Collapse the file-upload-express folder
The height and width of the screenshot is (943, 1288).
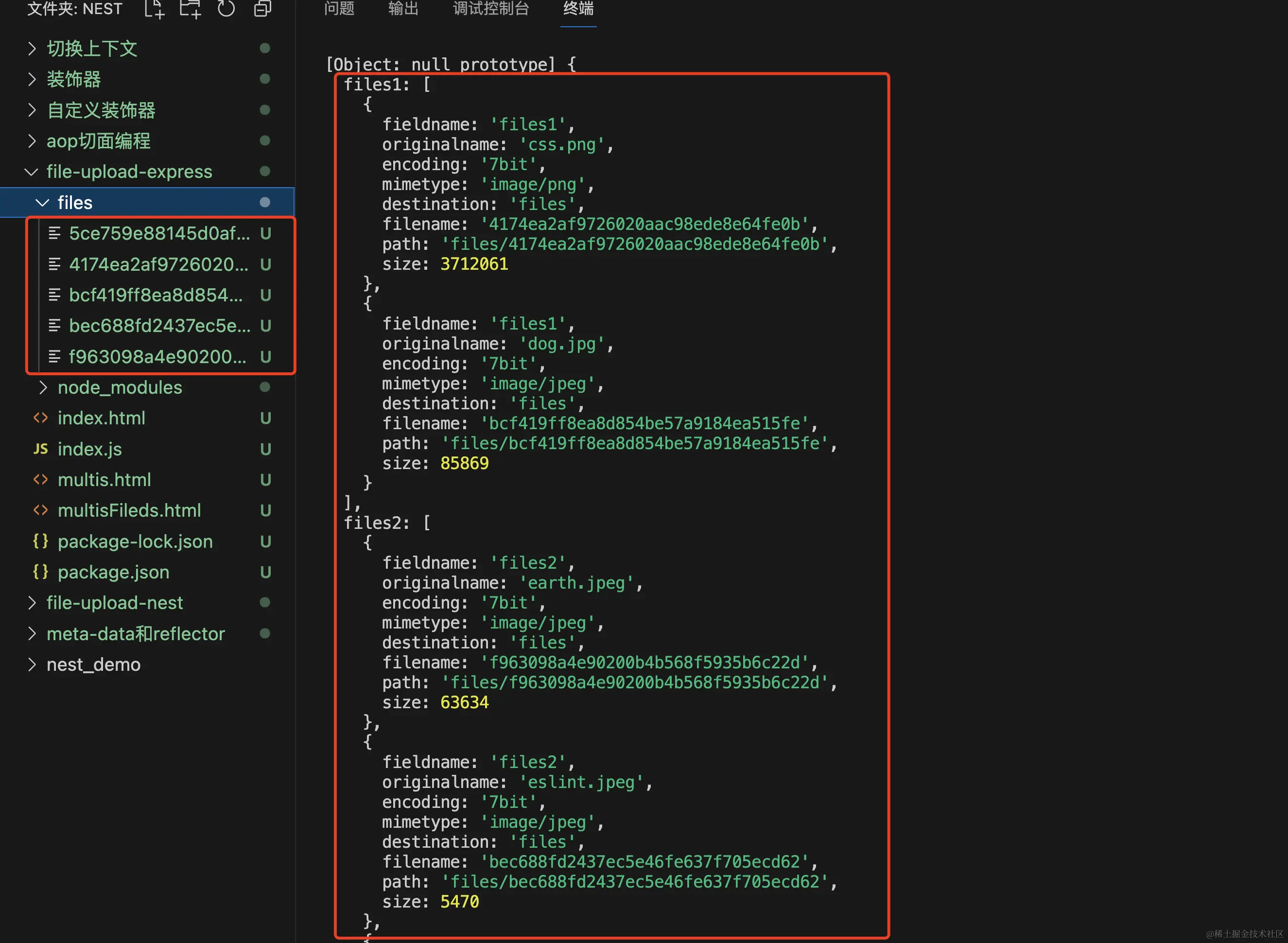pos(32,171)
